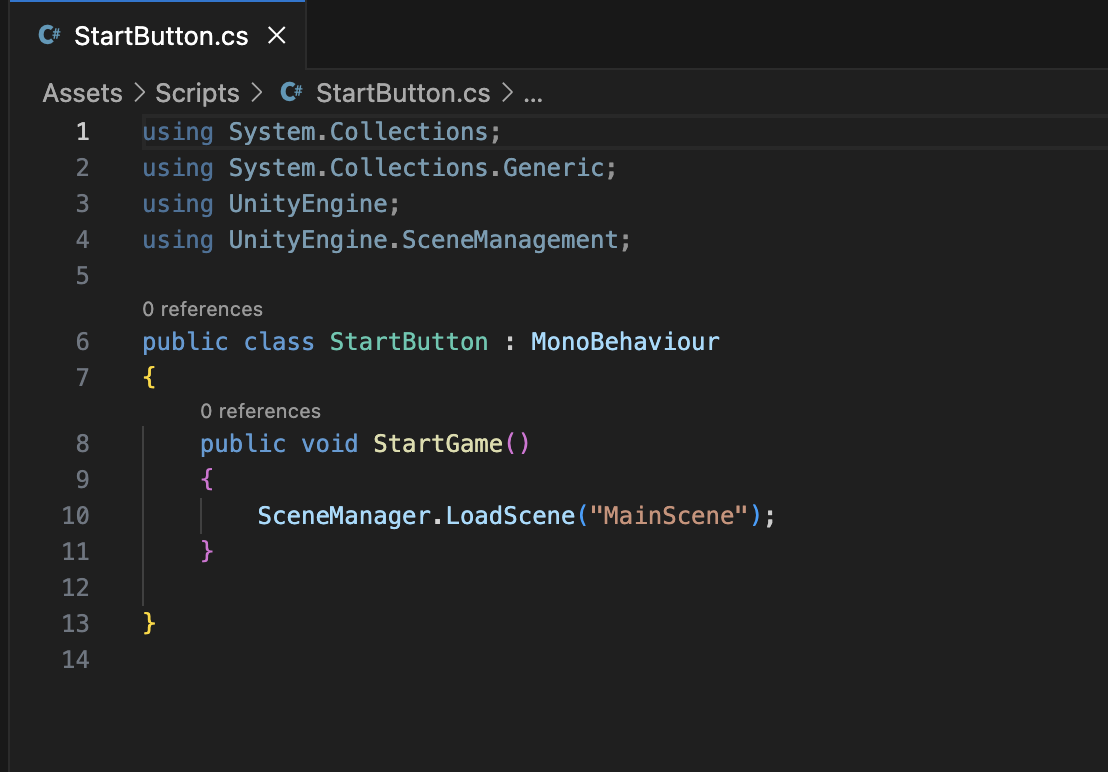Click line number 14 in gutter
This screenshot has height=772, width=1108.
pos(76,660)
